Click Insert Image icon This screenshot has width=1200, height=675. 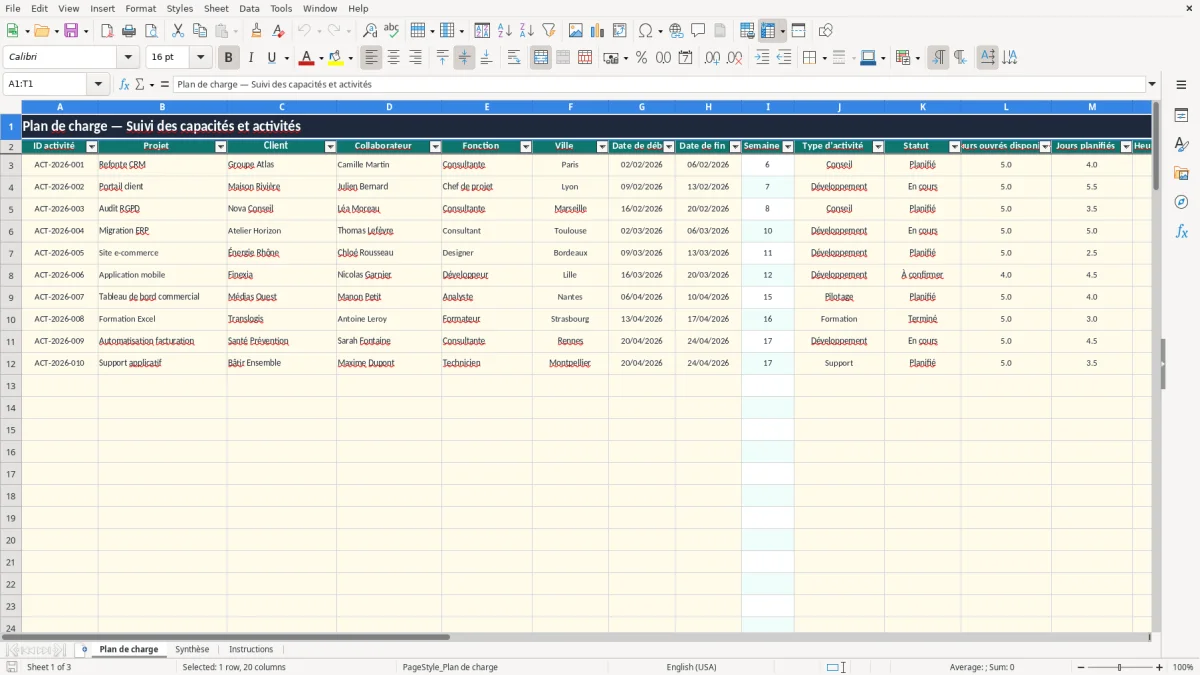576,31
